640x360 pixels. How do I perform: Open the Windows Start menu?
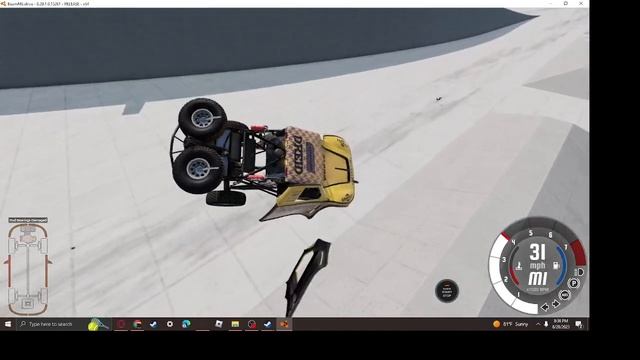(8, 324)
